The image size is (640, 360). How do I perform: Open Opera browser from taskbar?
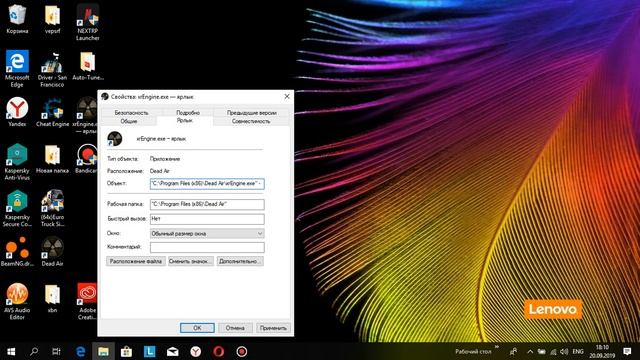pyautogui.click(x=218, y=351)
